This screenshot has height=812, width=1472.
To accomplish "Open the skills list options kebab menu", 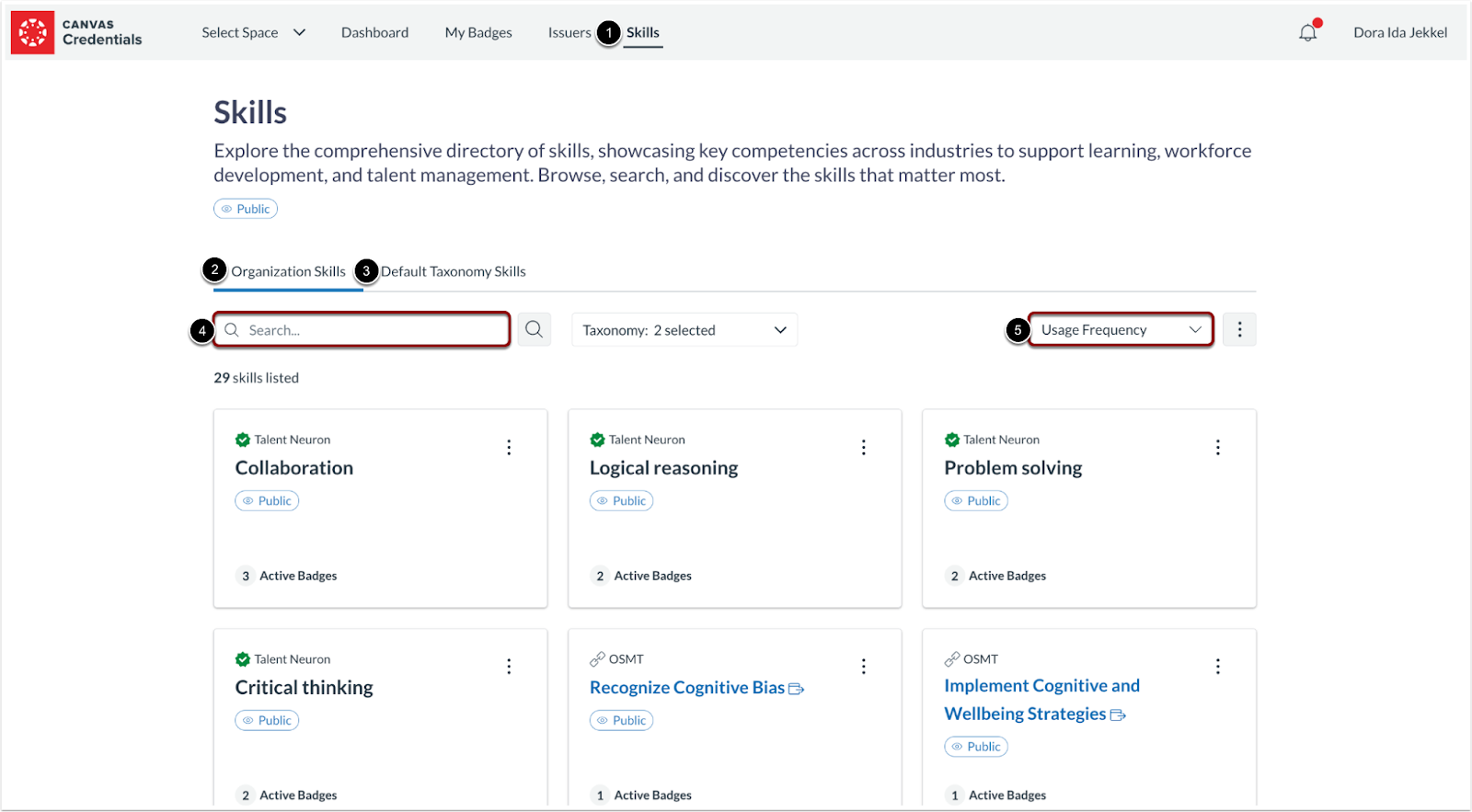I will pos(1239,329).
